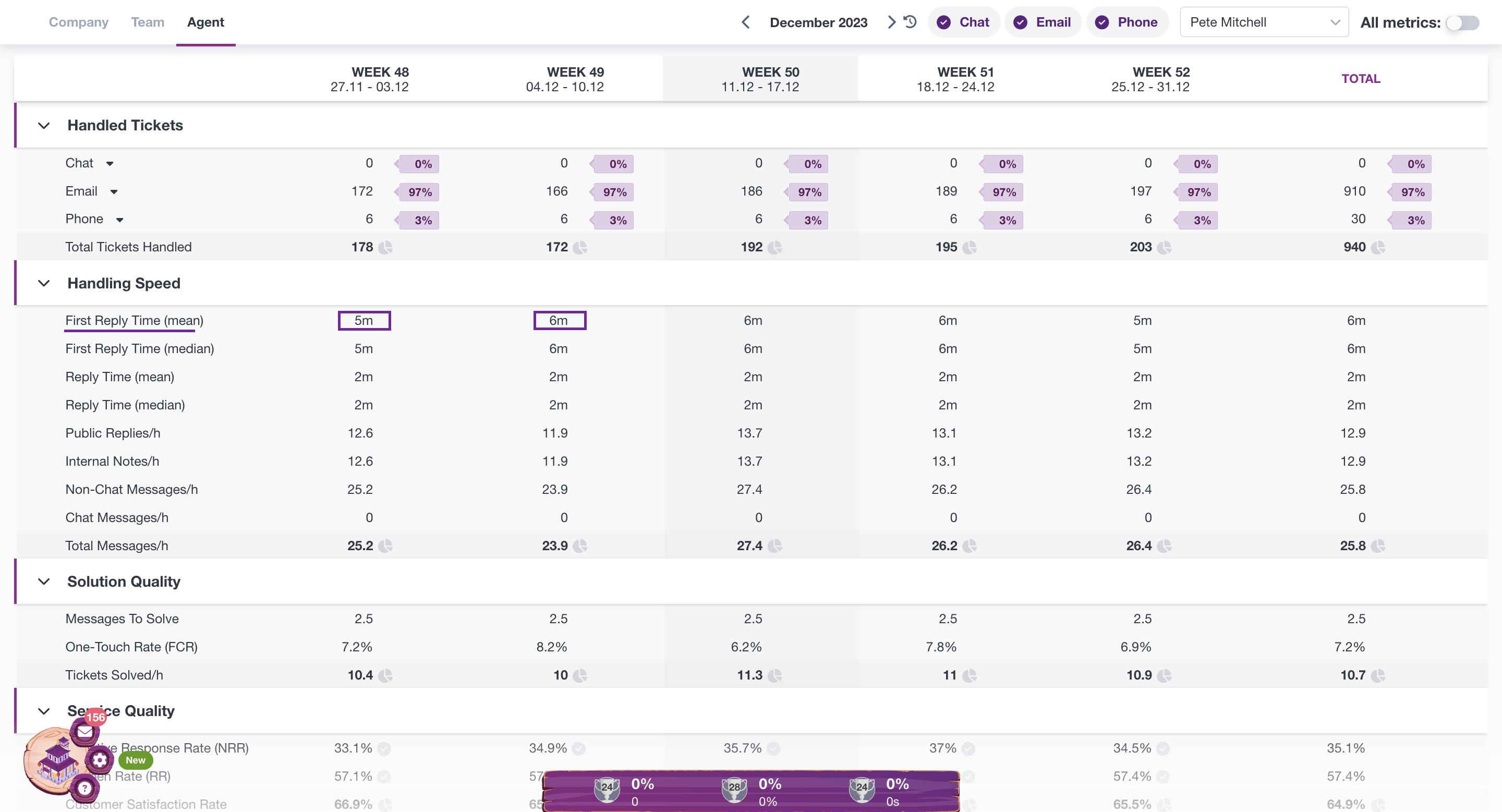Collapse the Handled Tickets section

(44, 125)
